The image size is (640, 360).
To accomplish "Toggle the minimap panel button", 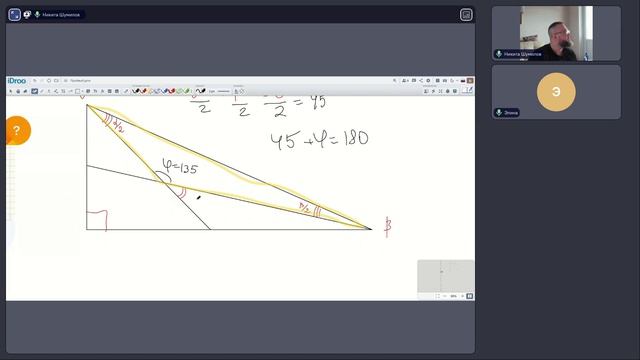I will tap(469, 296).
